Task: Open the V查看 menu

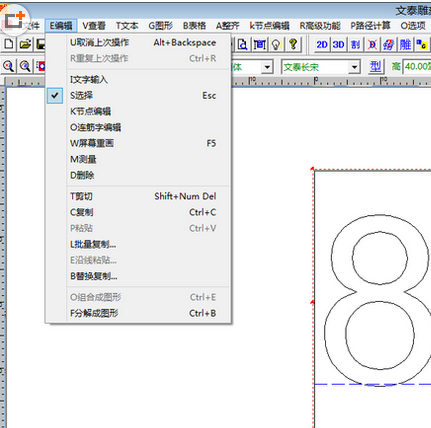Action: [x=94, y=26]
